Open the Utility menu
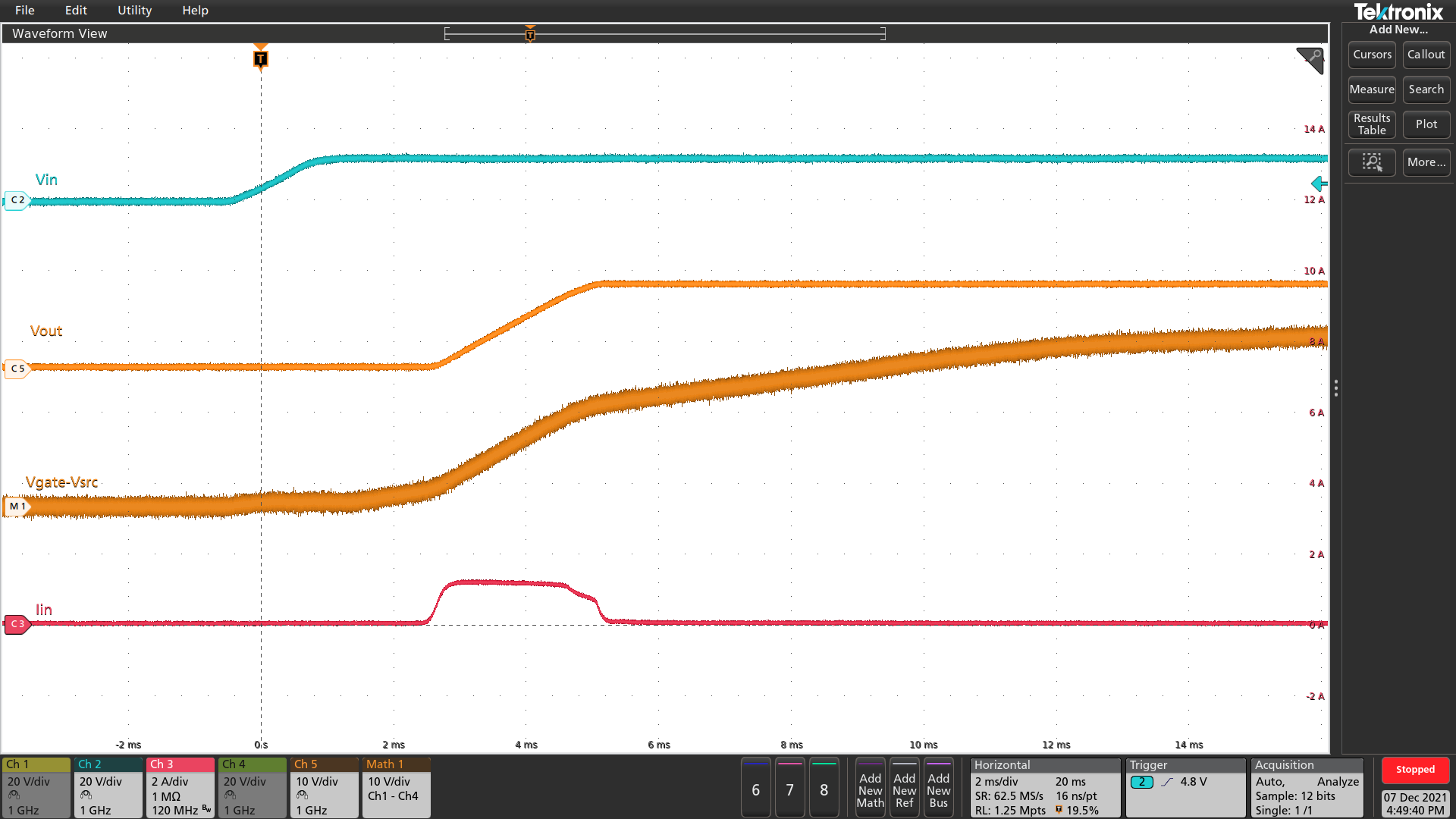This screenshot has height=819, width=1456. [134, 11]
